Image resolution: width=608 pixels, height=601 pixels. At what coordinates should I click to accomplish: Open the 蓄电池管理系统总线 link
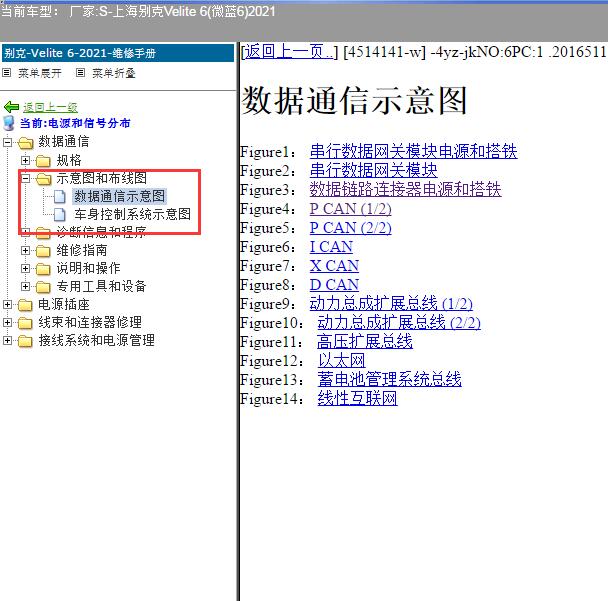click(389, 379)
